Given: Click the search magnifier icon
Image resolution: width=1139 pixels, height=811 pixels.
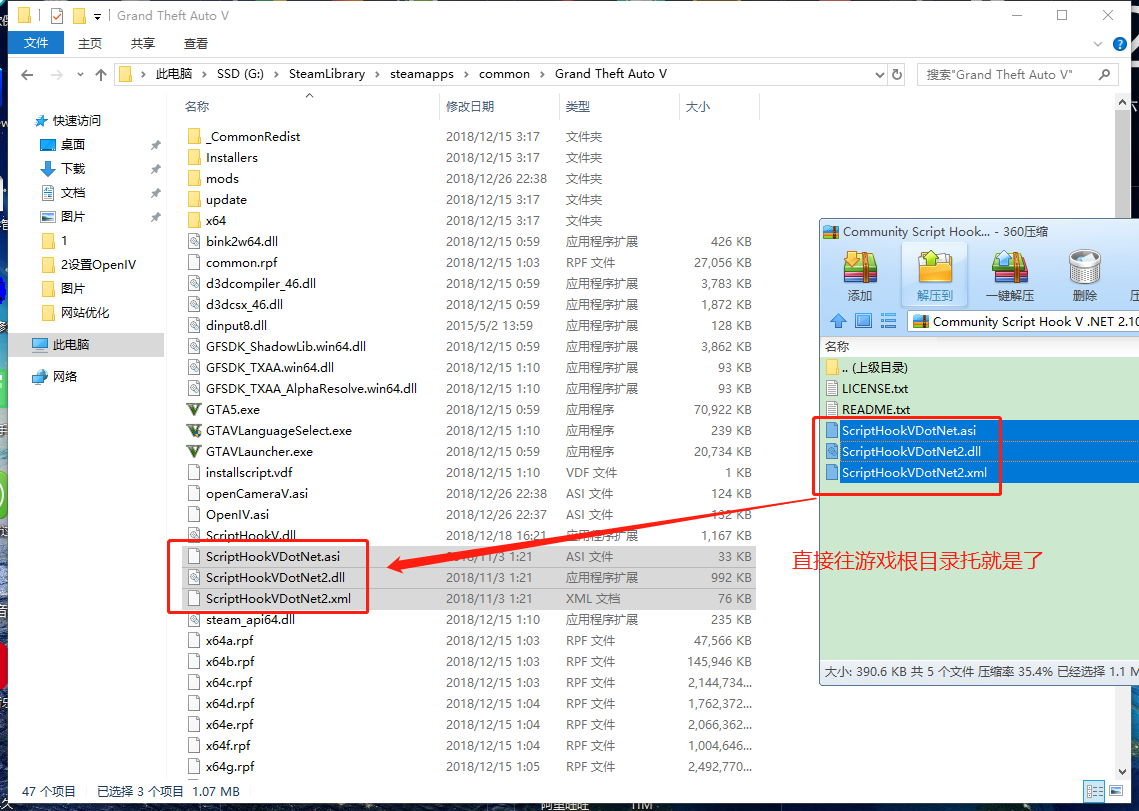Looking at the screenshot, I should 1104,74.
